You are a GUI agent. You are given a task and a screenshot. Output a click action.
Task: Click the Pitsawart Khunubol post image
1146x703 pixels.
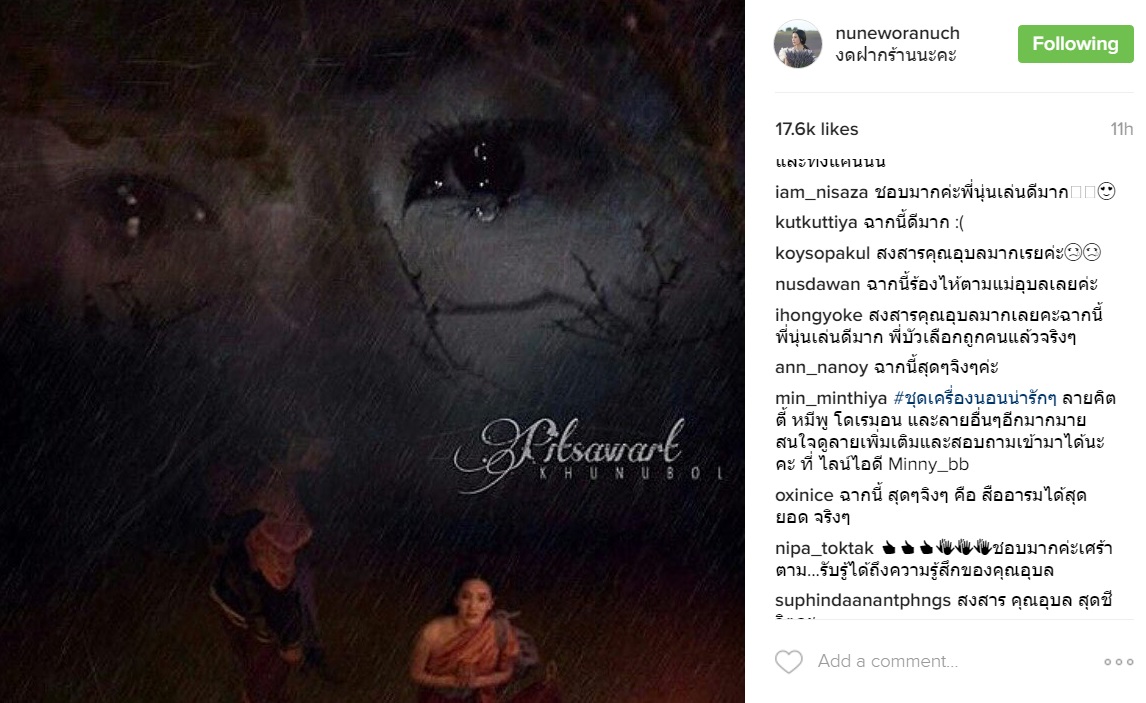pos(372,352)
